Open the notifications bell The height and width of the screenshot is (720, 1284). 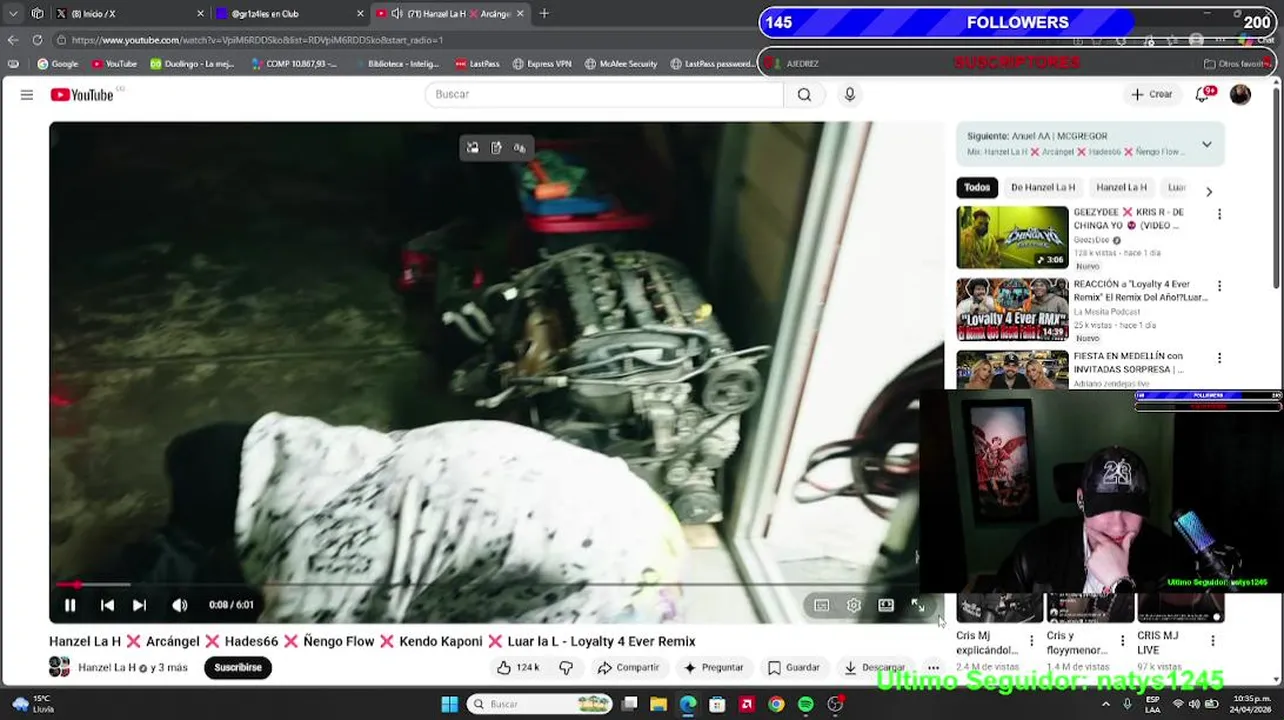(1203, 94)
